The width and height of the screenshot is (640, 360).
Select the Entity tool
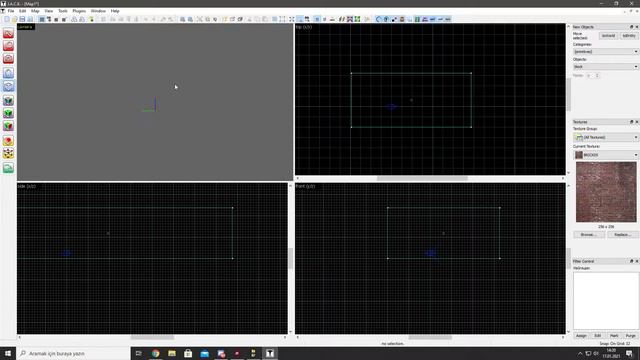pos(9,73)
